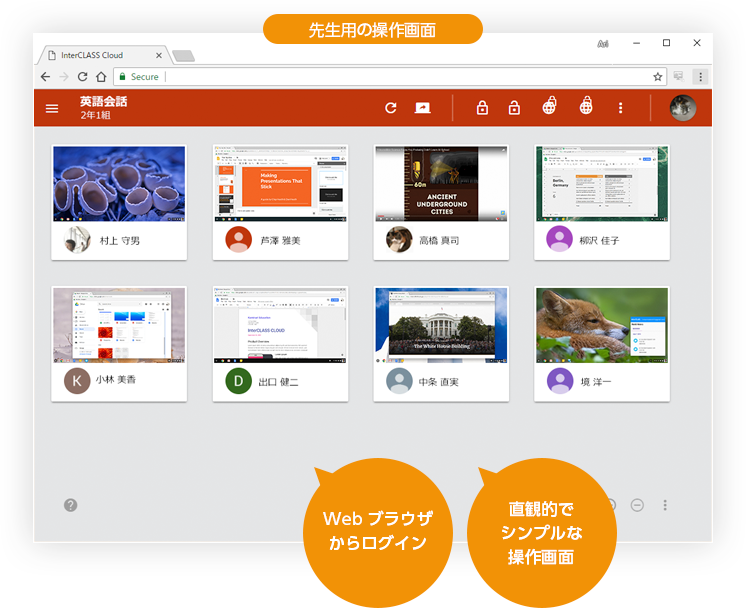This screenshot has width=746, height=608.
Task: Open the help question mark icon
Action: 71,505
